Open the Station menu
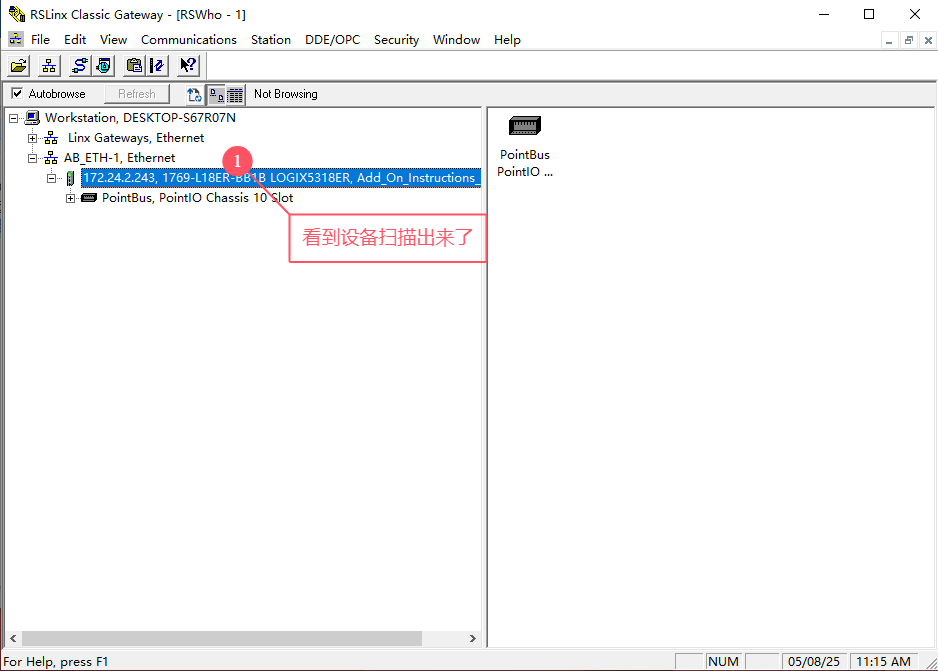 [270, 39]
